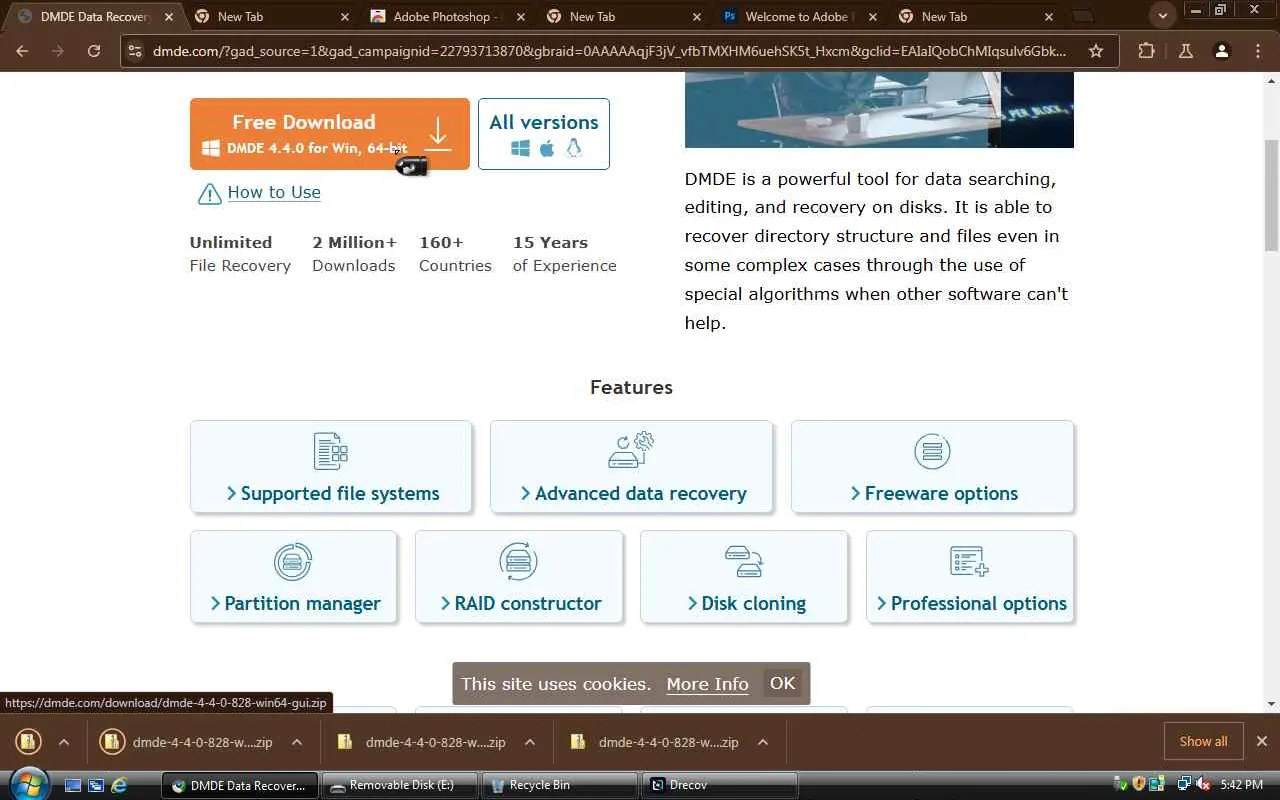Switch to Removable Disk (E:) taskbar window
1280x800 pixels.
(x=399, y=785)
